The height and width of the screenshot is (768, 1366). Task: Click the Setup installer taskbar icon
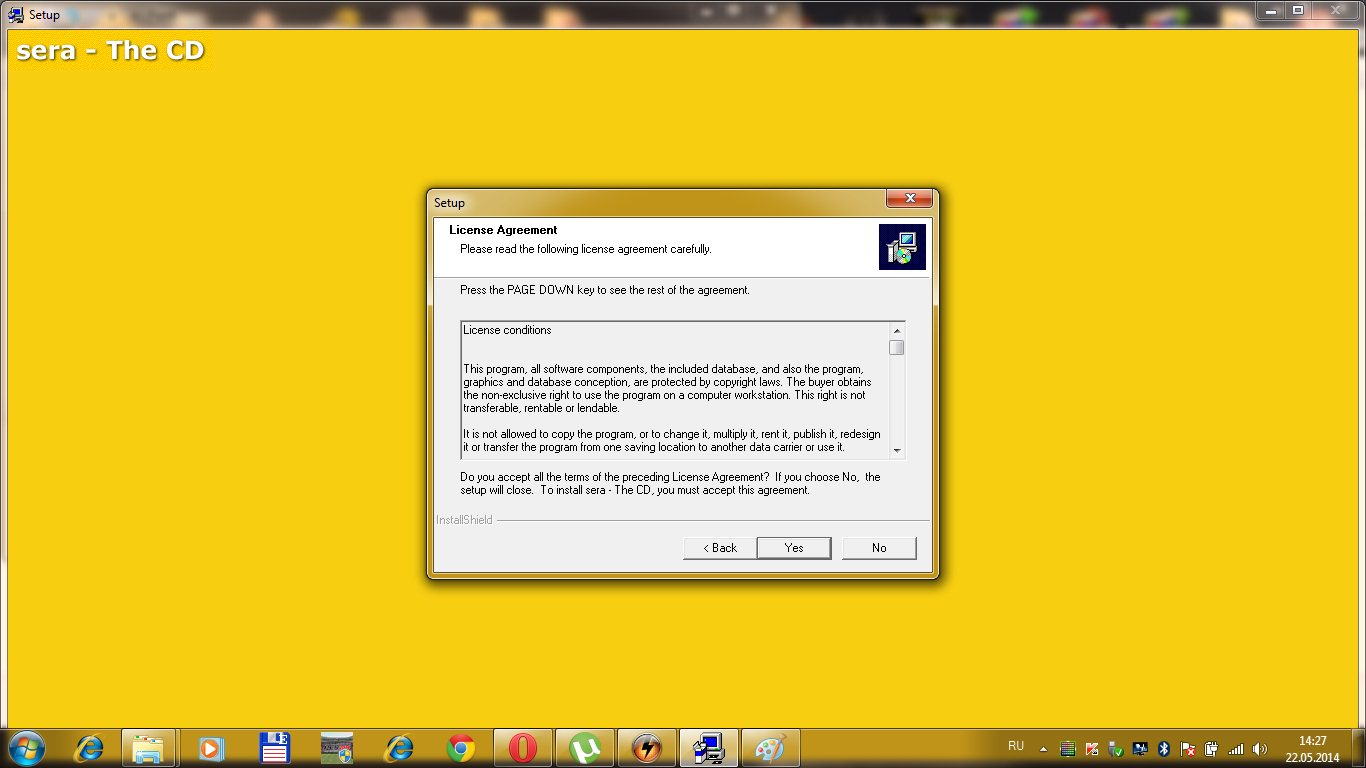pyautogui.click(x=709, y=747)
